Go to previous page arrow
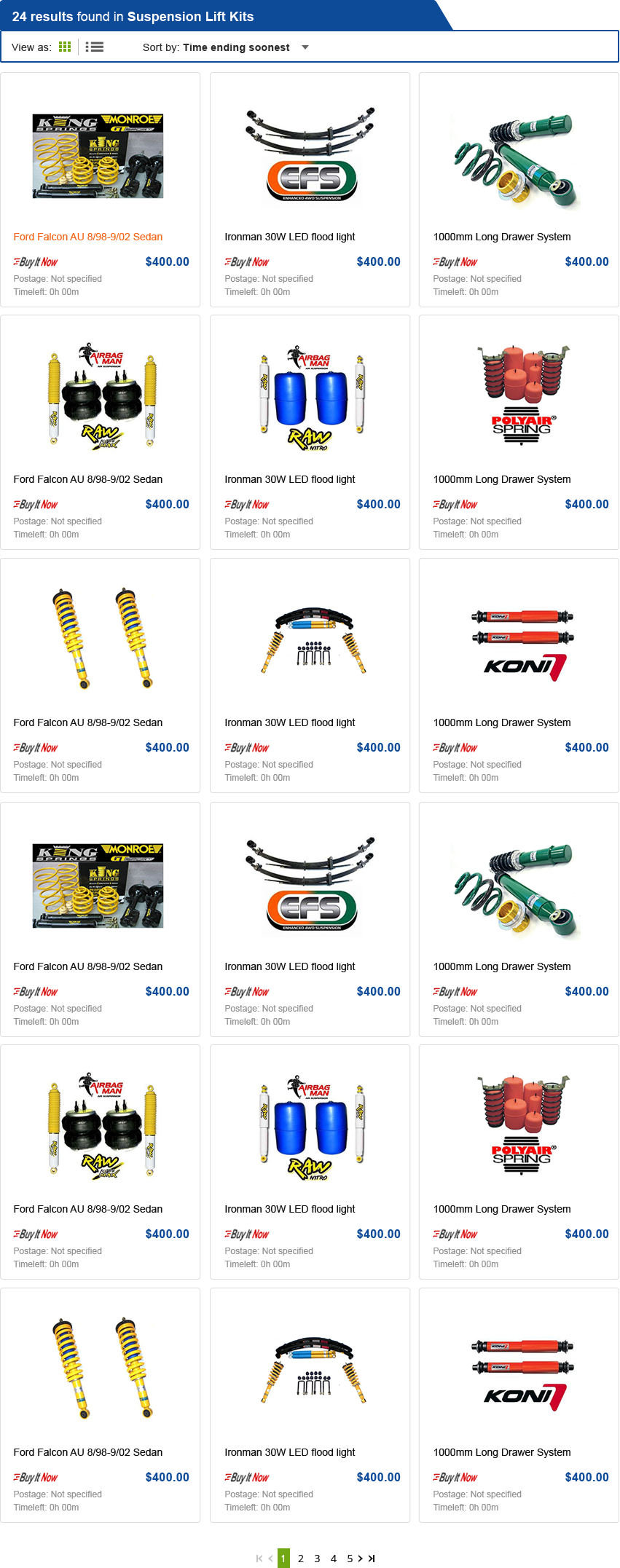Image resolution: width=620 pixels, height=1568 pixels. point(270,1559)
